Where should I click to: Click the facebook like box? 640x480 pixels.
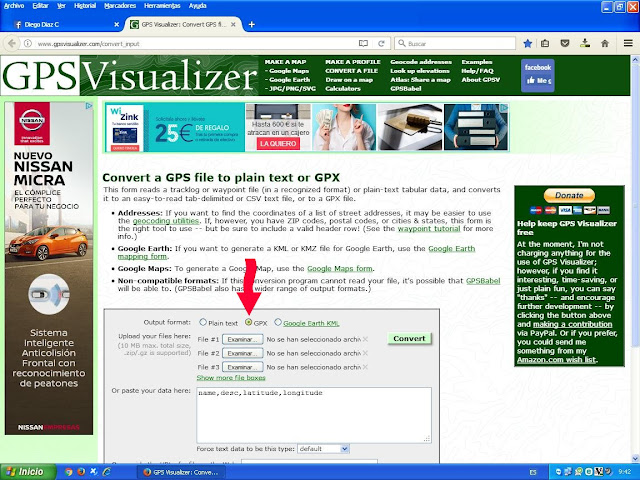pyautogui.click(x=538, y=75)
